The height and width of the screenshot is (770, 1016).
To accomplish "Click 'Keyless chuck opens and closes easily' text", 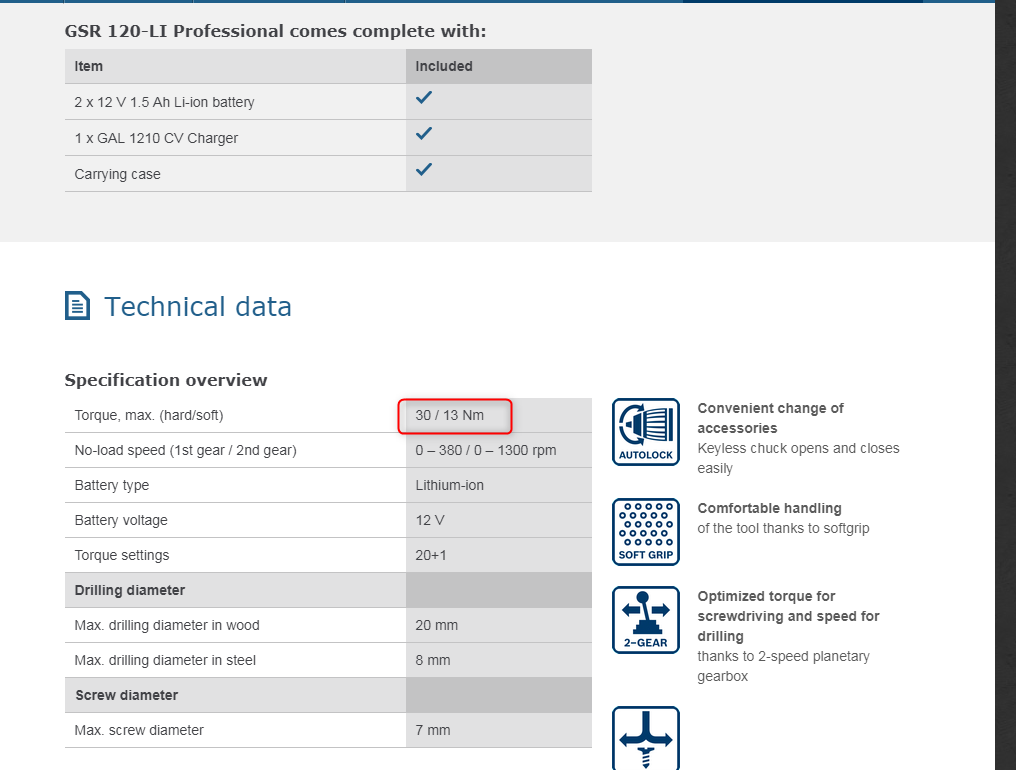I will coord(798,458).
